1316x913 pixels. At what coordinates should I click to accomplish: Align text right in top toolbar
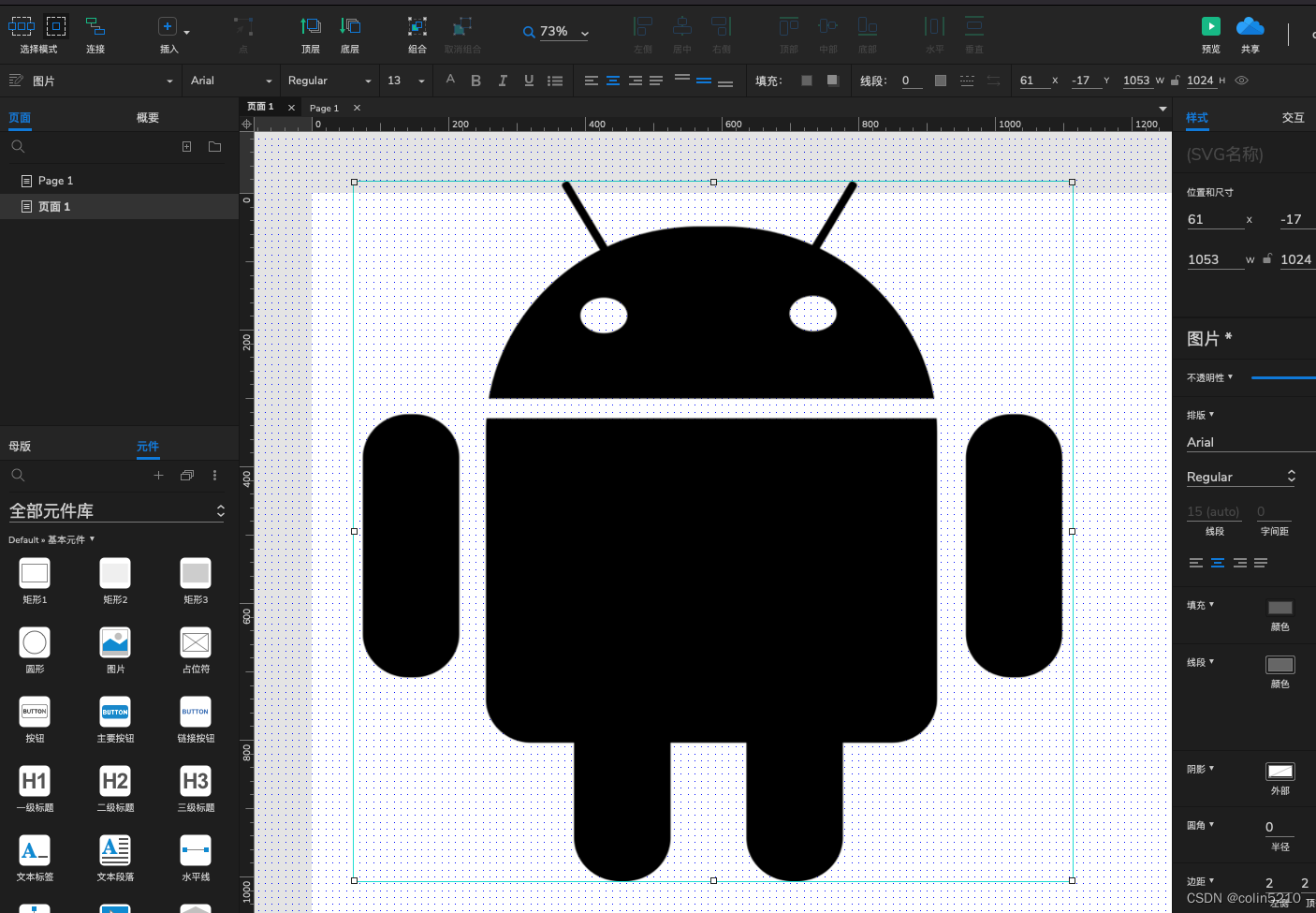[x=636, y=81]
